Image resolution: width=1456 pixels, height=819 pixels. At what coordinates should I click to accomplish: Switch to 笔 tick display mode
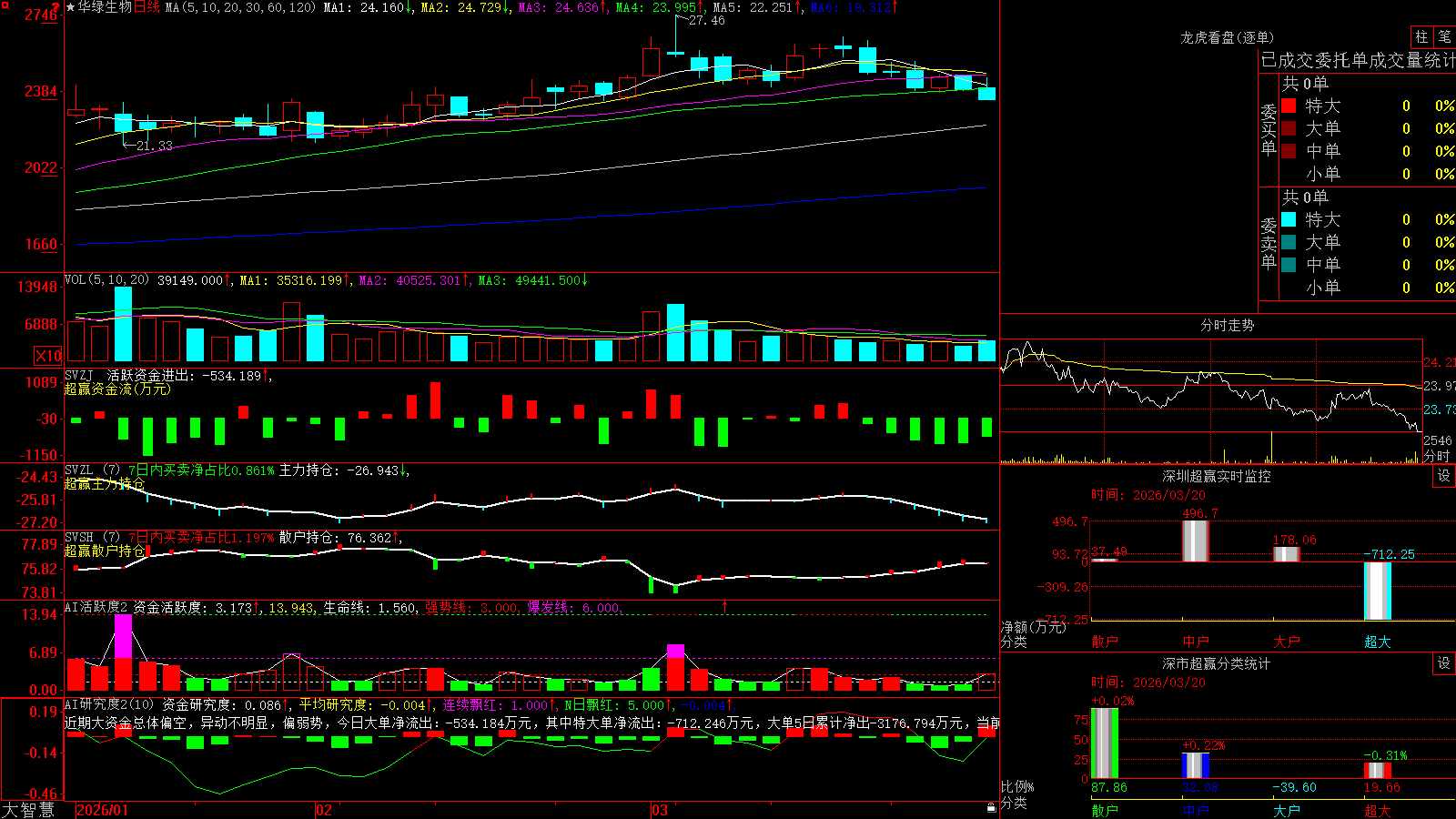pos(1445,36)
